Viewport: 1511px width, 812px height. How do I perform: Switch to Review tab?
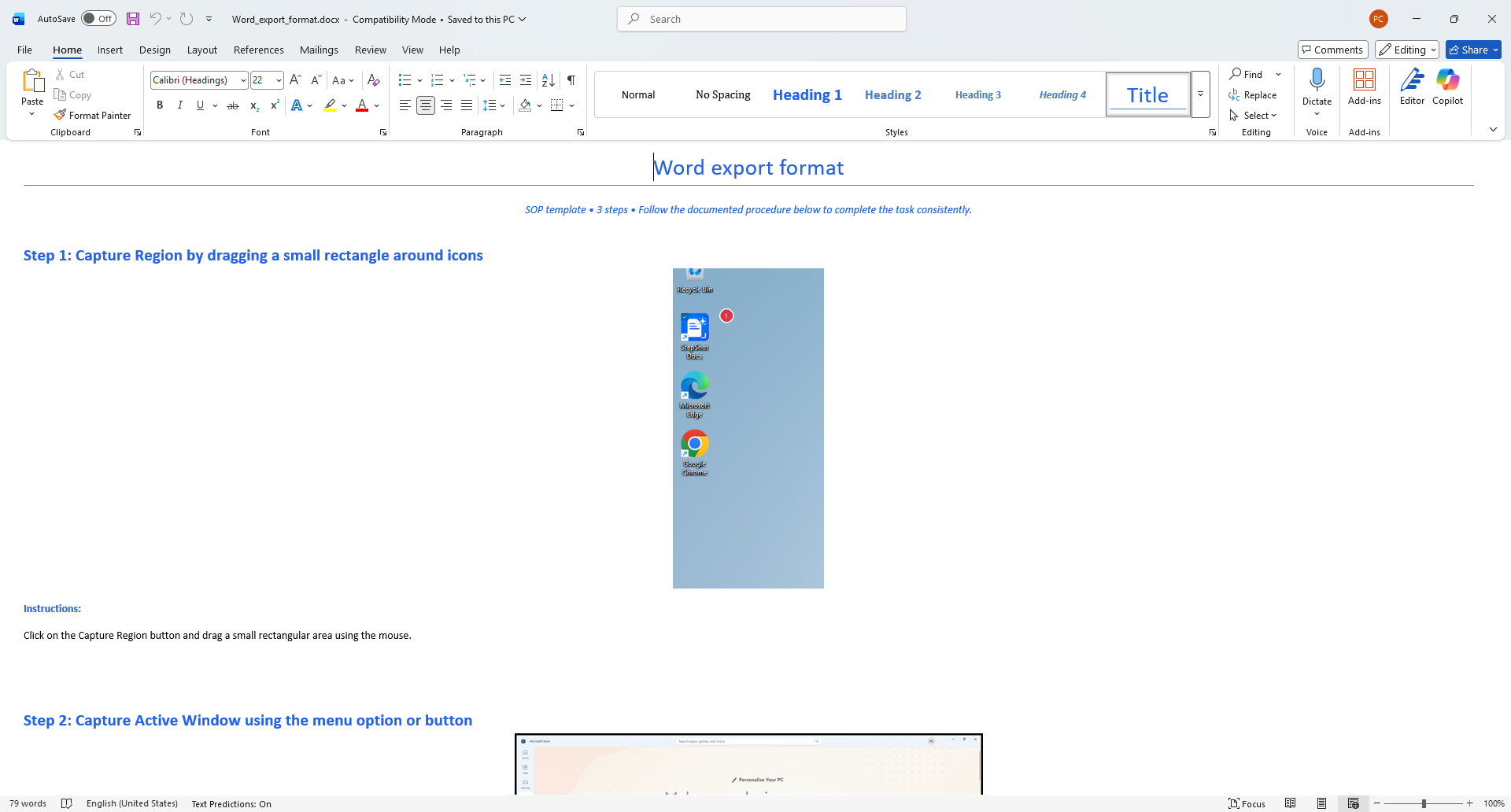(x=371, y=50)
